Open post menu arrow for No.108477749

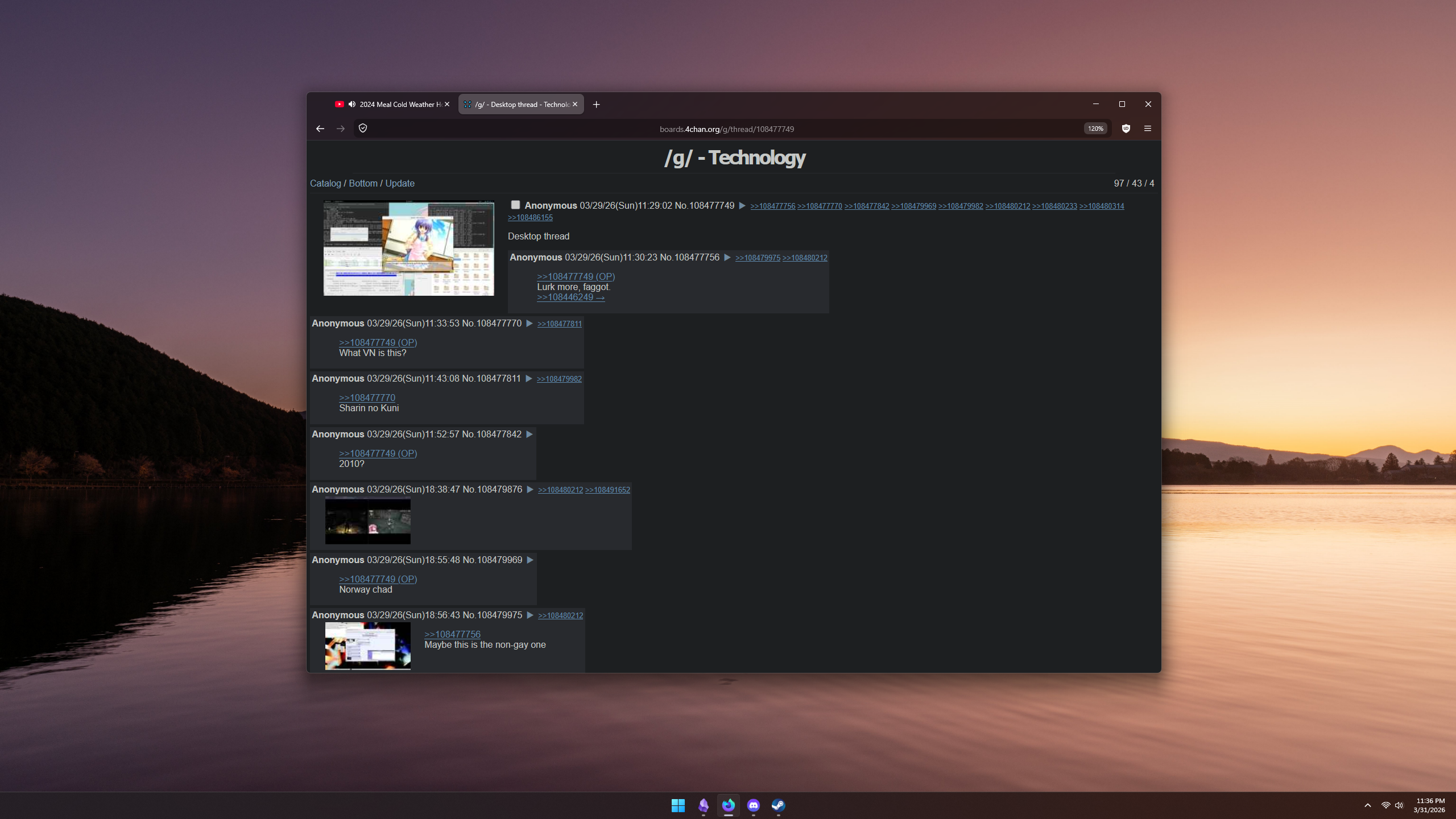tap(742, 206)
